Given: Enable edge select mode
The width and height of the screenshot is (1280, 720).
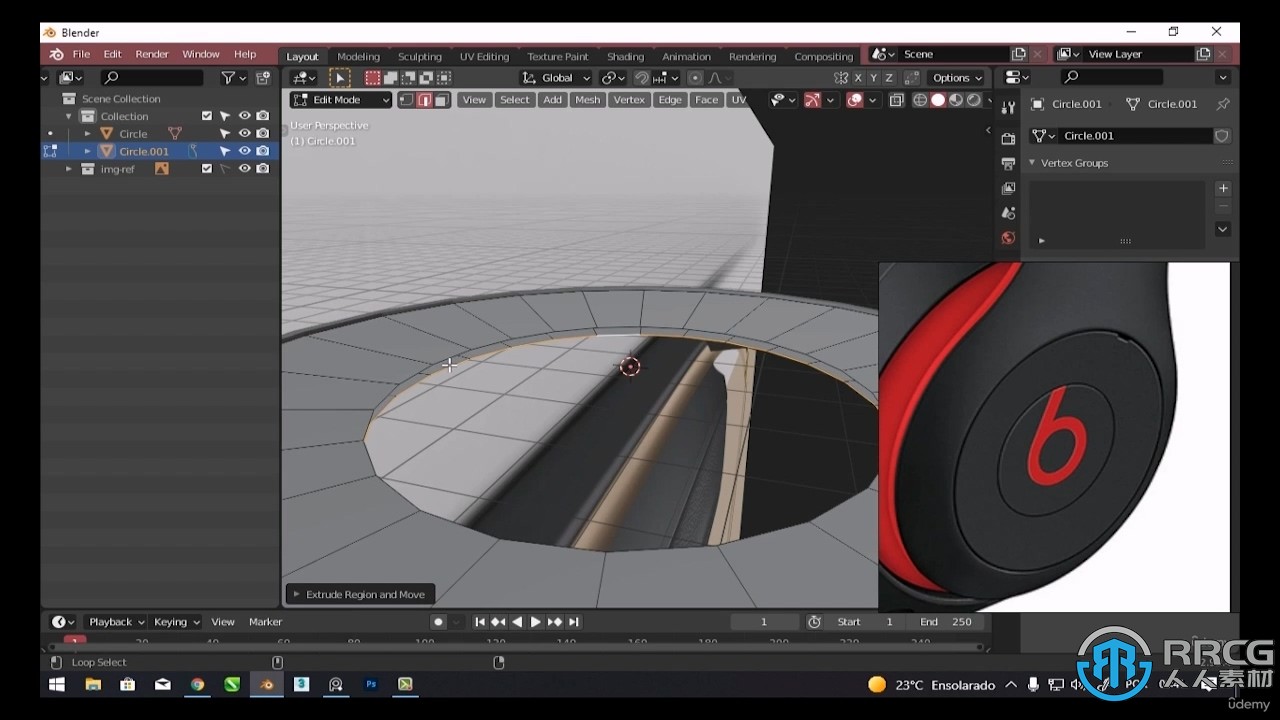Looking at the screenshot, I should [x=424, y=100].
